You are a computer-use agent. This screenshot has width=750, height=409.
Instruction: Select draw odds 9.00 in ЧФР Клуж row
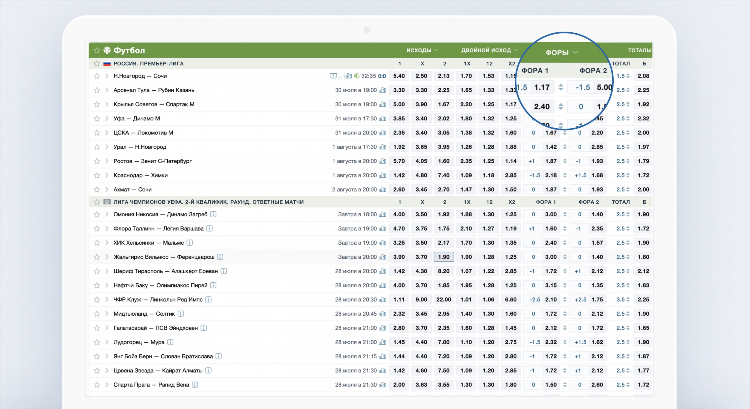[x=421, y=299]
